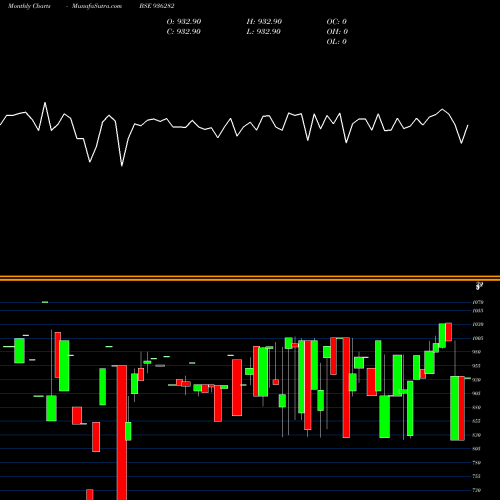
Task: Click the 830 price axis label
Action: coord(477,435)
